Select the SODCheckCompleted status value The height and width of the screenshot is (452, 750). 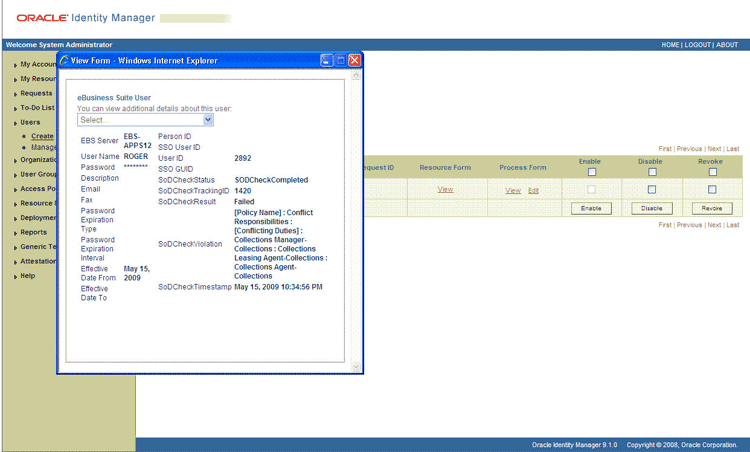click(271, 180)
